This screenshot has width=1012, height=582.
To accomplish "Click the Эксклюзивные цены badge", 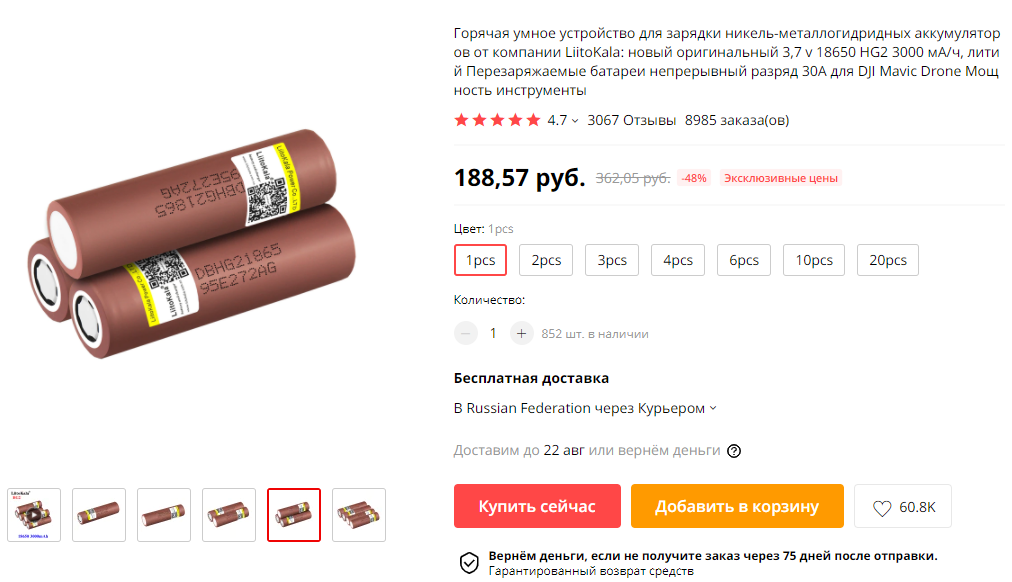I will (780, 178).
